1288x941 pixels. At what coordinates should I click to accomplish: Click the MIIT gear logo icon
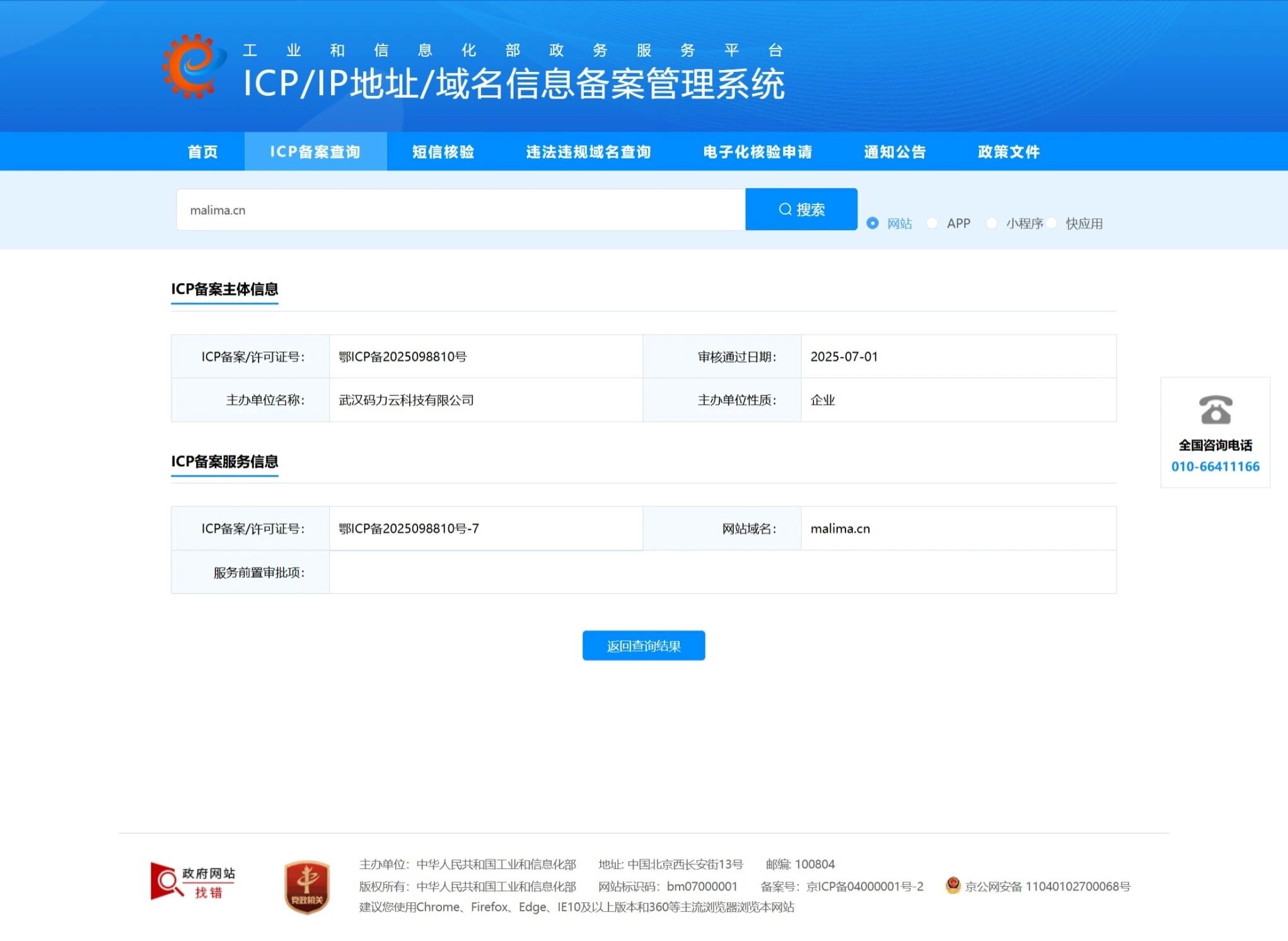[194, 66]
